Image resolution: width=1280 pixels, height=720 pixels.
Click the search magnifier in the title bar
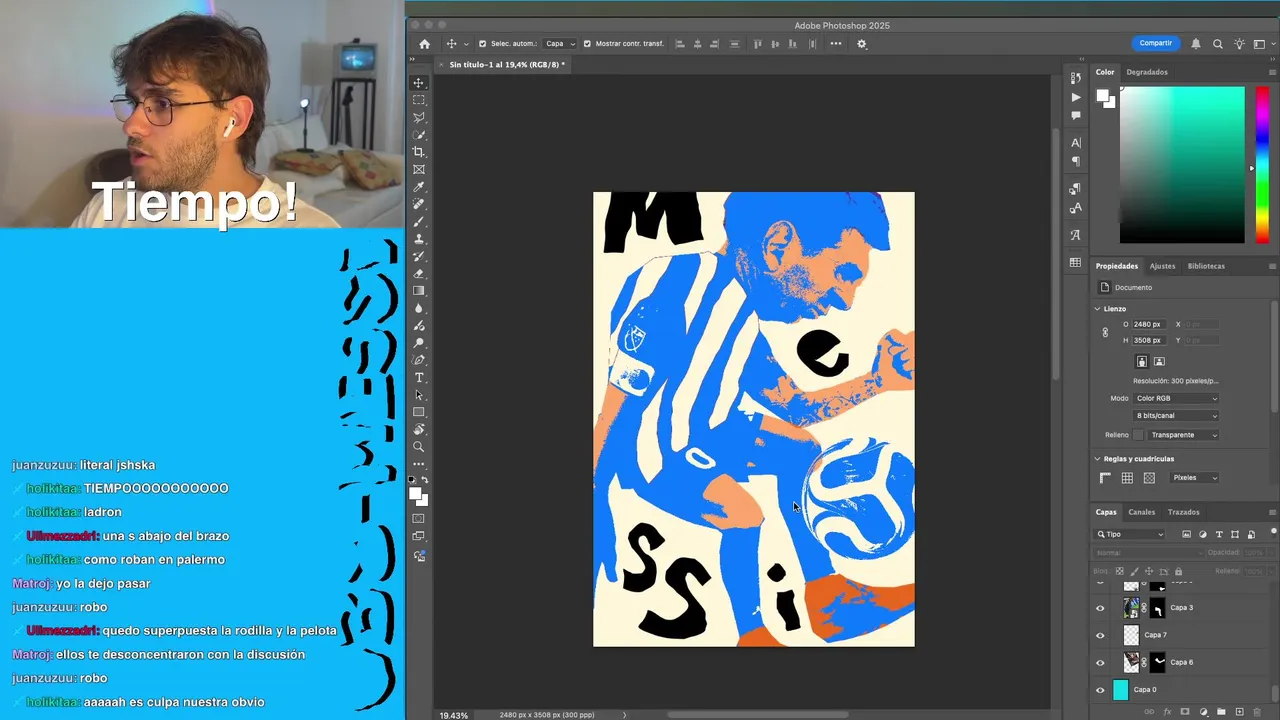click(1218, 44)
